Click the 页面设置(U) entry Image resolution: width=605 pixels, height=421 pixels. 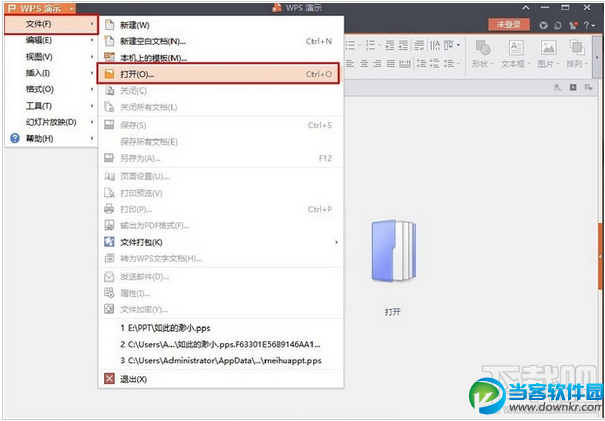coord(221,177)
